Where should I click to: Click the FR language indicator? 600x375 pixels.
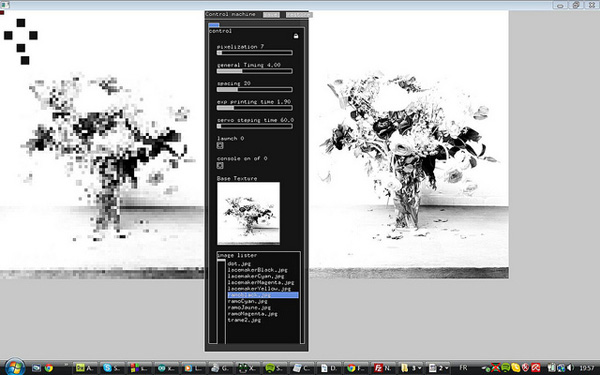(x=463, y=368)
